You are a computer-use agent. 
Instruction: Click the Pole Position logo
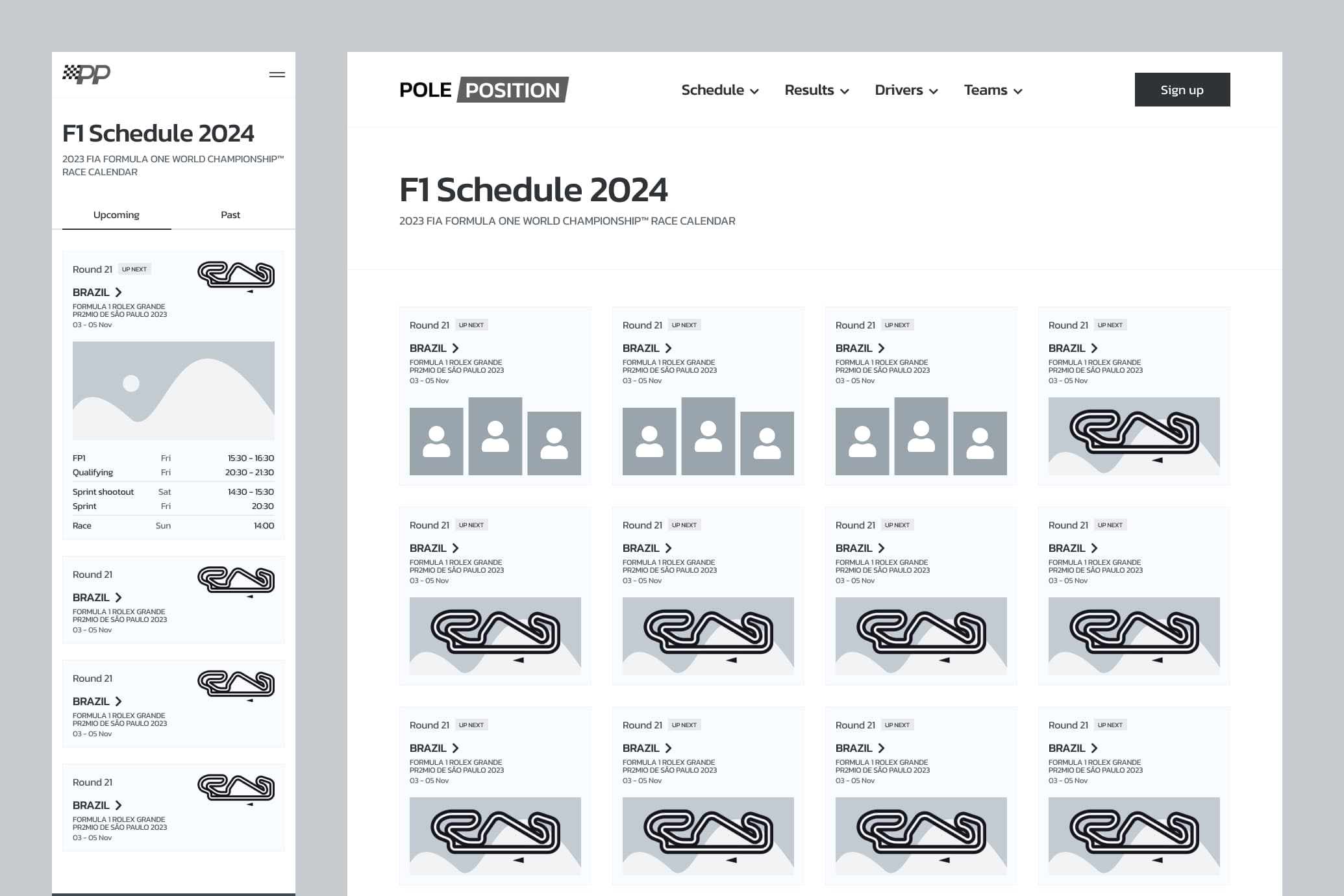tap(483, 90)
